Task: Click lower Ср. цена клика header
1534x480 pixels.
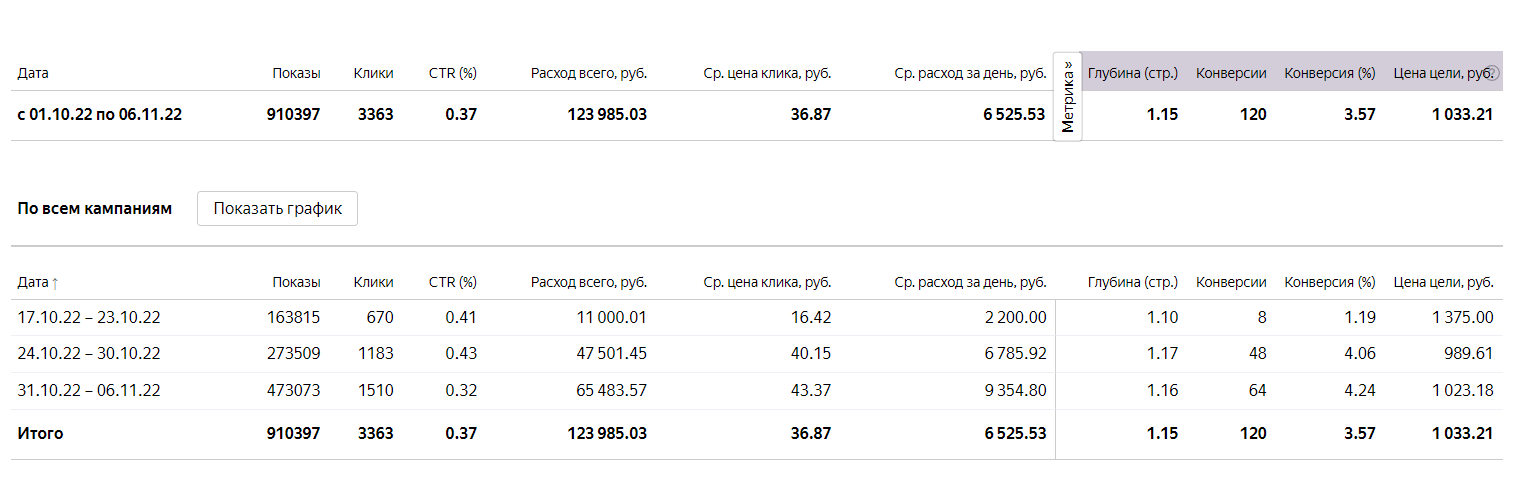Action: pyautogui.click(x=767, y=282)
